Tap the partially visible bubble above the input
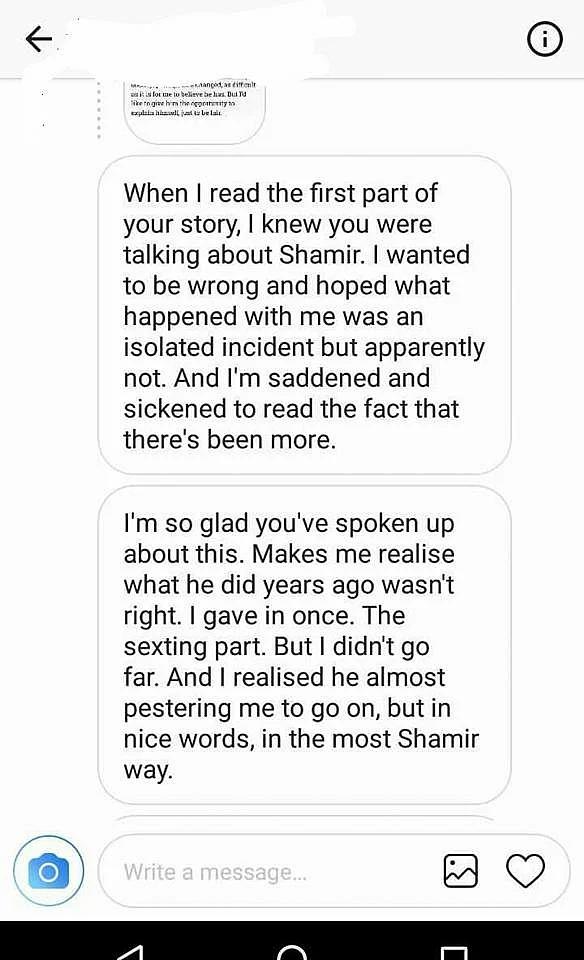Image resolution: width=584 pixels, height=960 pixels. [304, 818]
